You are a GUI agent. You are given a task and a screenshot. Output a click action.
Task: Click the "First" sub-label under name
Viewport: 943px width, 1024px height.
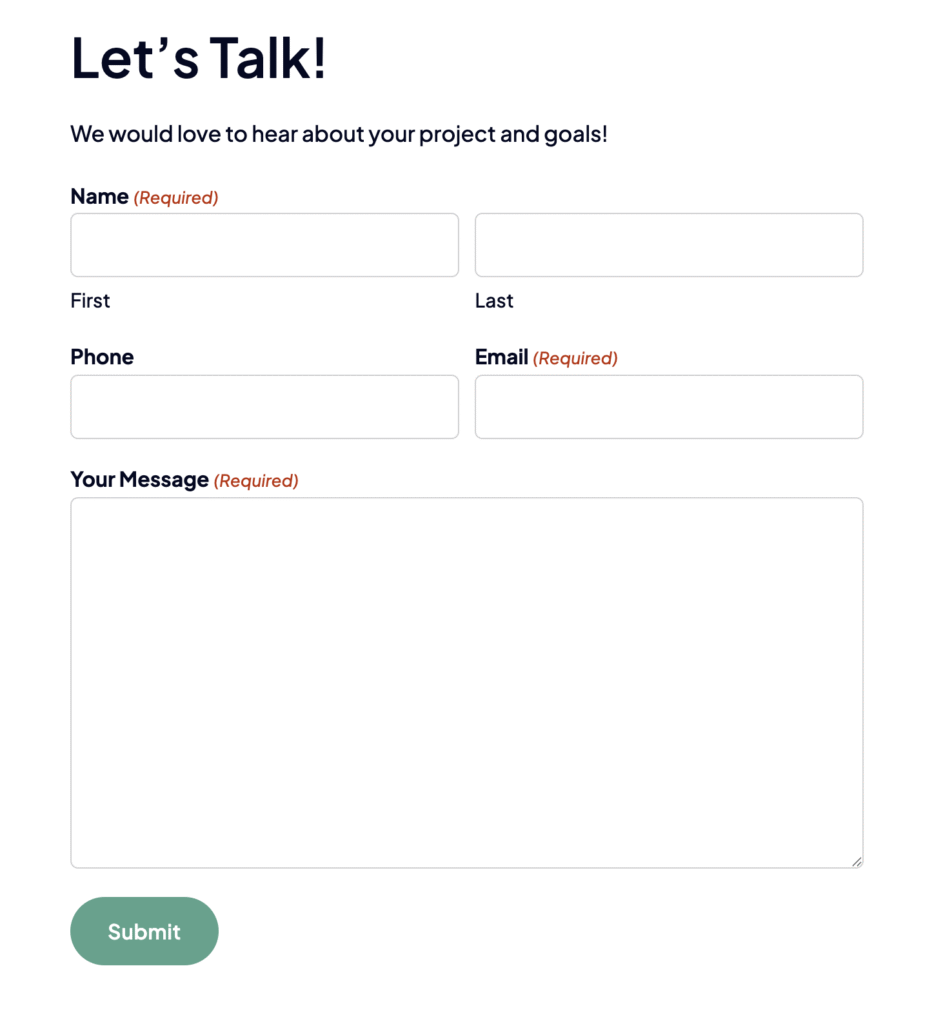point(90,301)
